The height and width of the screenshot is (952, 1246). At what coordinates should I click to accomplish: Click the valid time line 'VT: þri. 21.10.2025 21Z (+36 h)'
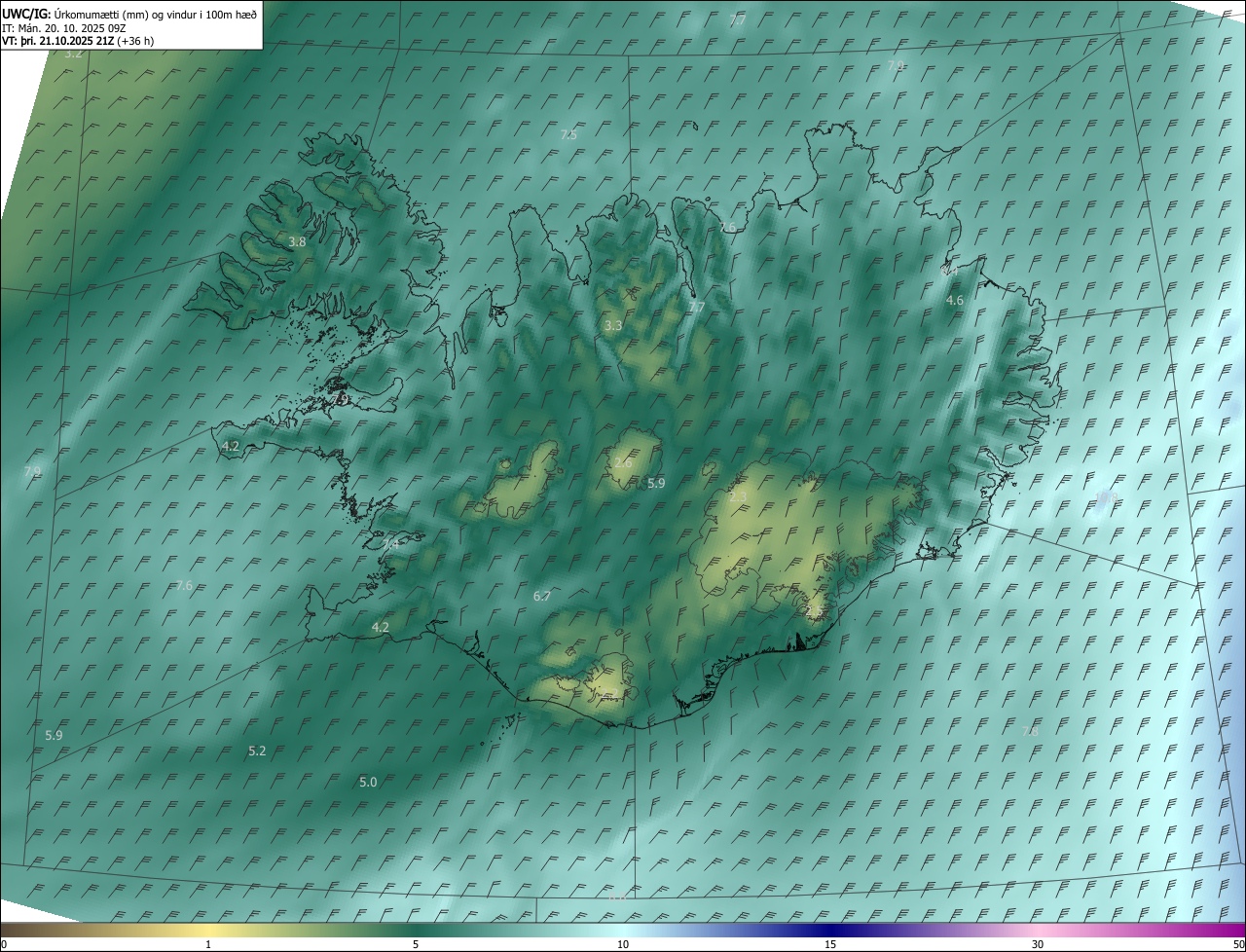[78, 41]
